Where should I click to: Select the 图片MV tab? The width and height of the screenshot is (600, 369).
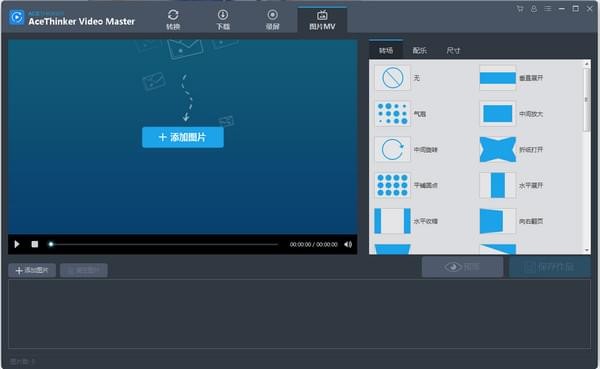point(322,20)
